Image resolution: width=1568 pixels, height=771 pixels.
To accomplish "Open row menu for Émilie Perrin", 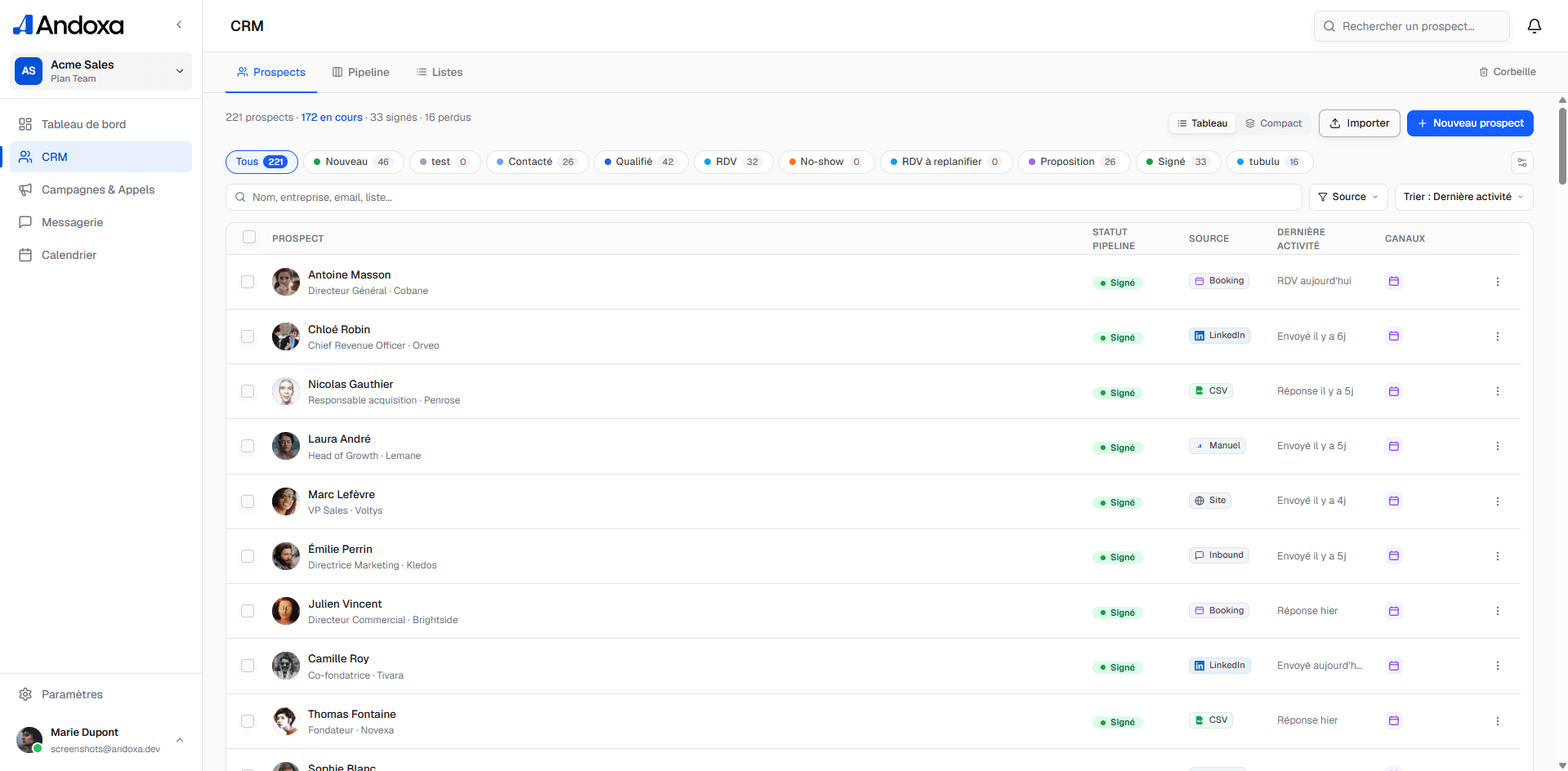I will (1498, 556).
